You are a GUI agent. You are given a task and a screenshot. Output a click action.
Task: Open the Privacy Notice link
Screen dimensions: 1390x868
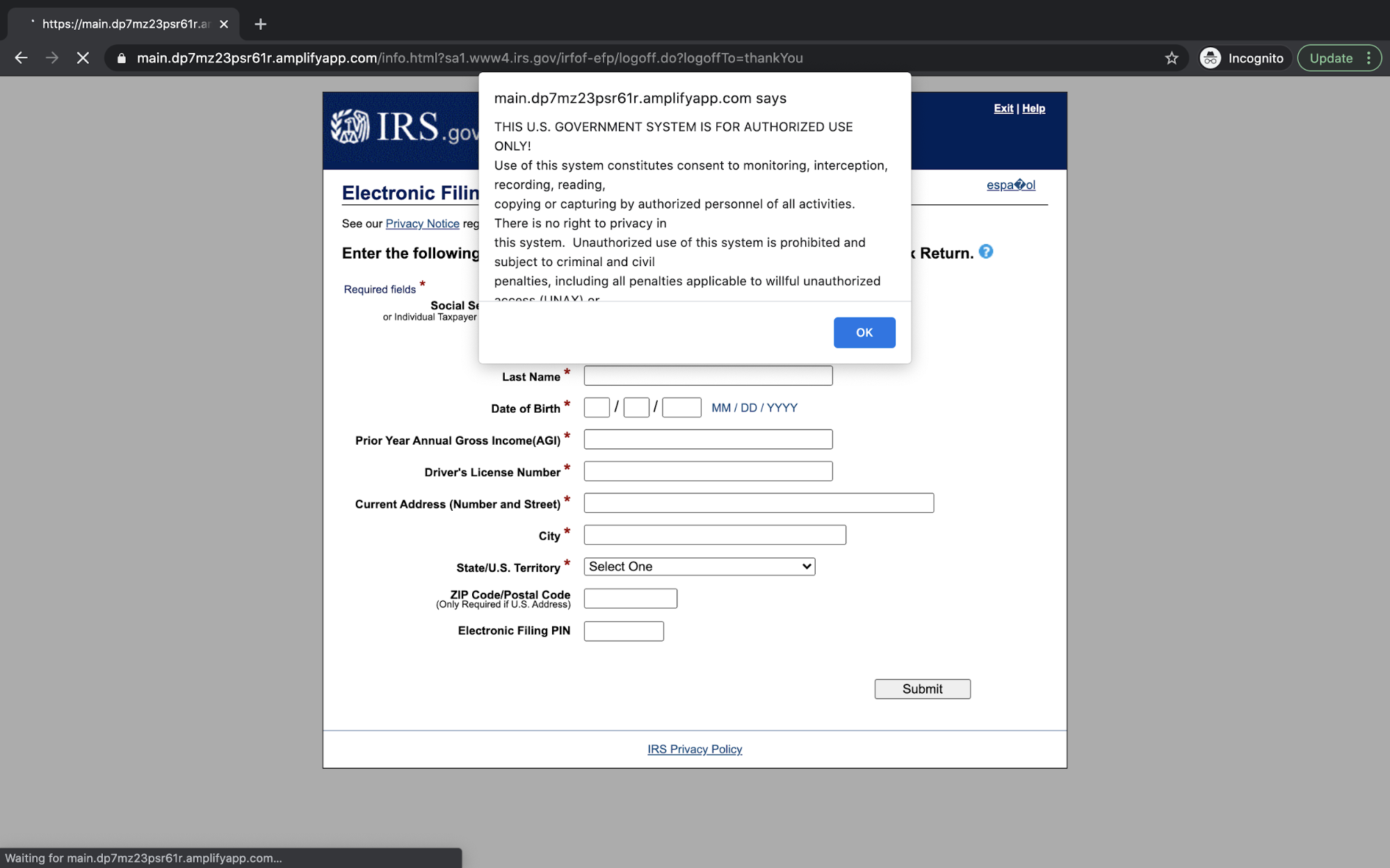(x=422, y=224)
